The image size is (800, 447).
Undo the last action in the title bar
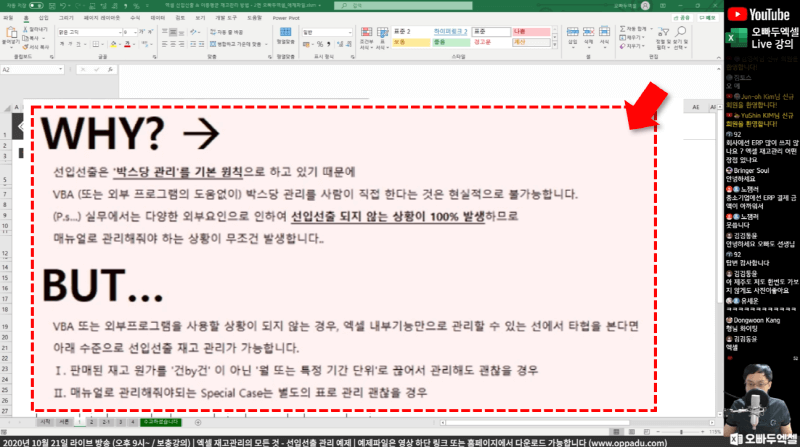(63, 6)
